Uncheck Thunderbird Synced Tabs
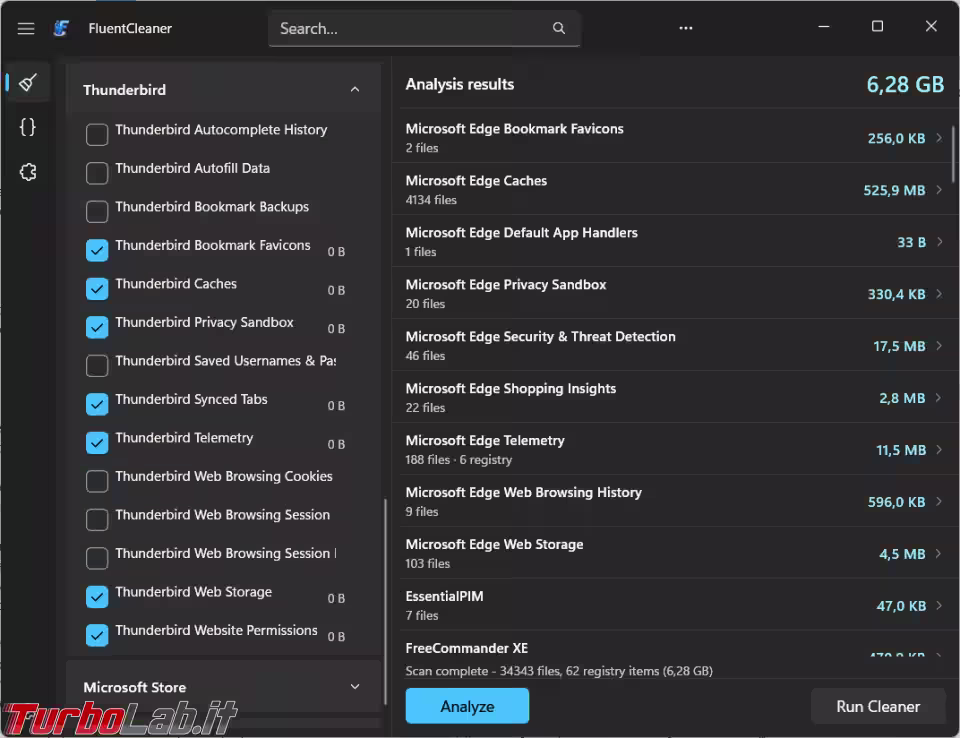960x738 pixels. pos(97,404)
